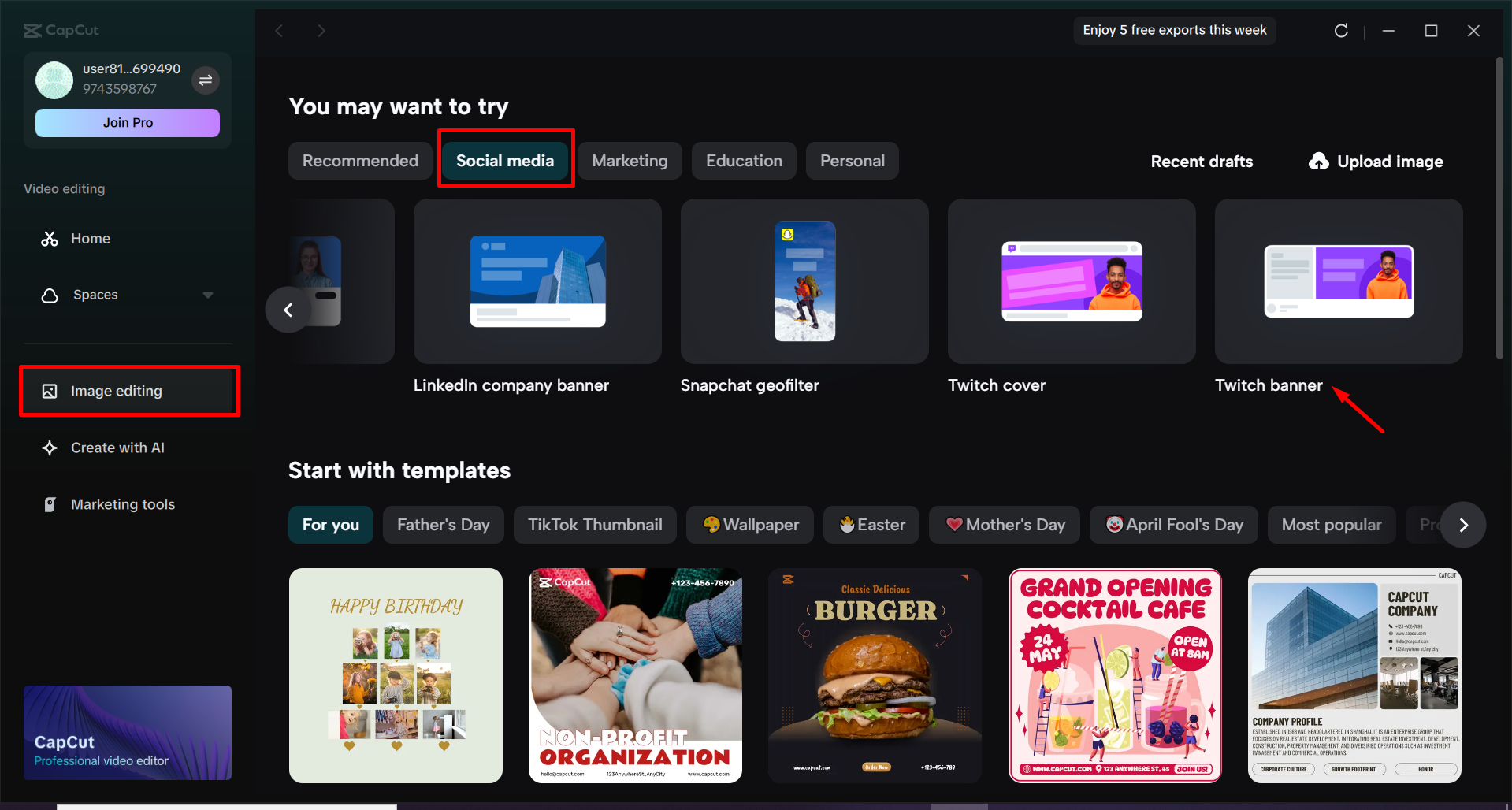This screenshot has width=1512, height=810.
Task: Click the account switch icon beside the username
Action: click(206, 80)
